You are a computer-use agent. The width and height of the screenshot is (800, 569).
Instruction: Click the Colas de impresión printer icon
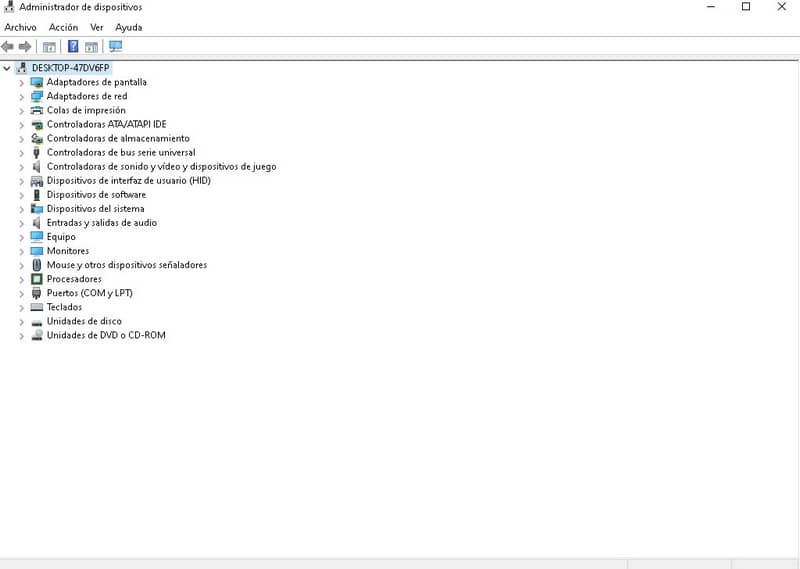[37, 110]
